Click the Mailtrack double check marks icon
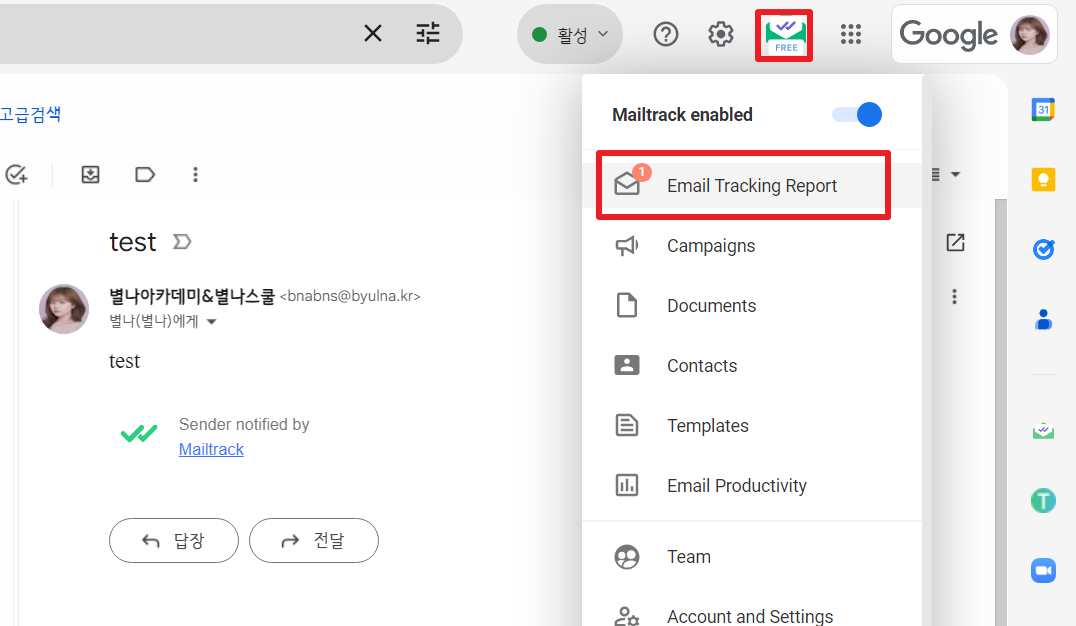Screen dimensions: 1076x626 point(139,433)
